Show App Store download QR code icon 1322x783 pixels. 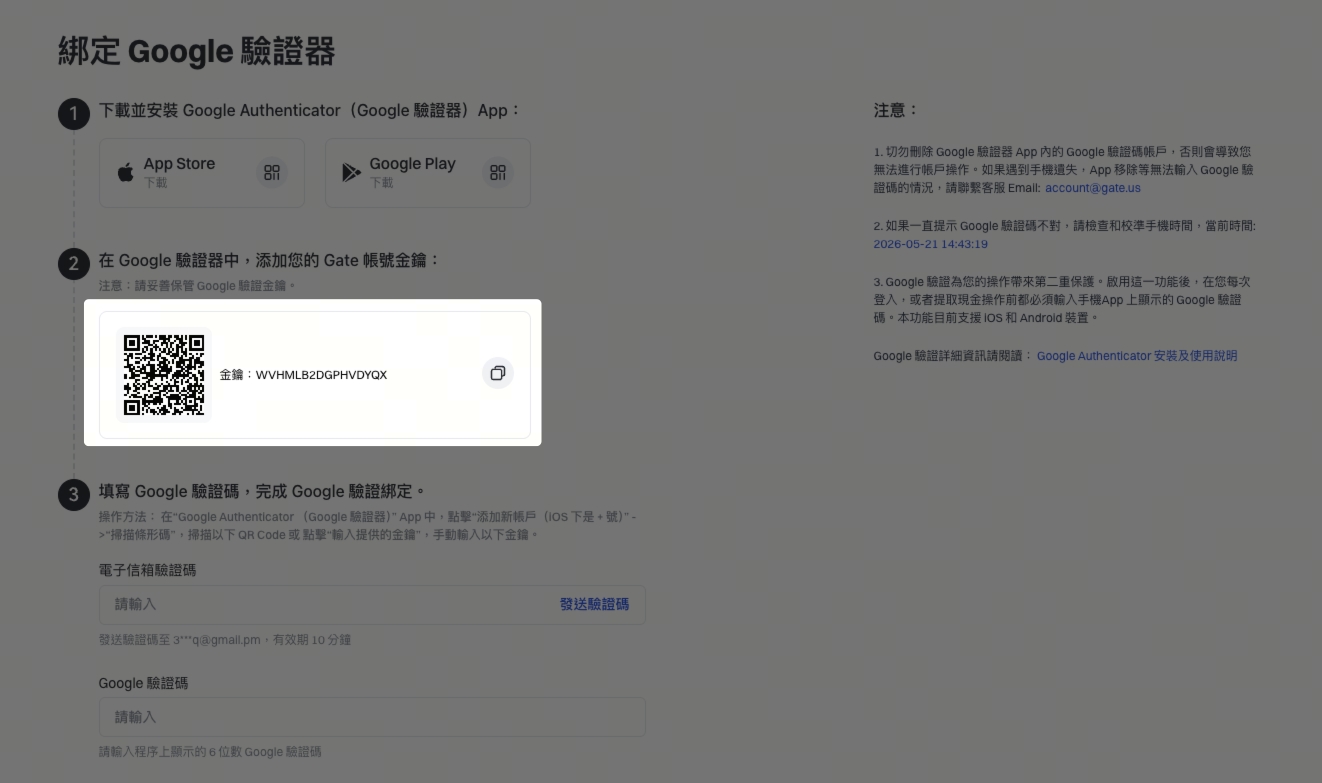click(272, 173)
